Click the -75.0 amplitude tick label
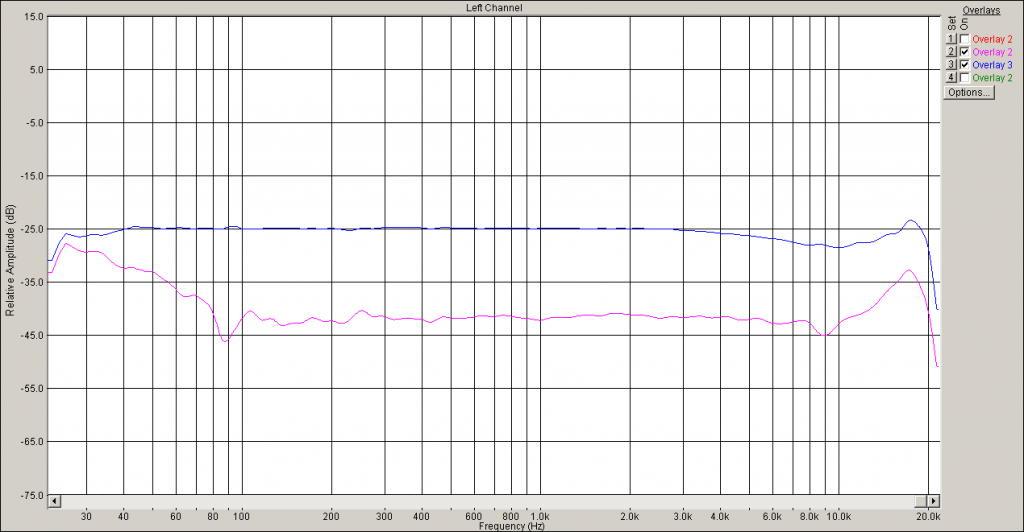Viewport: 1024px width, 532px height. pos(33,495)
